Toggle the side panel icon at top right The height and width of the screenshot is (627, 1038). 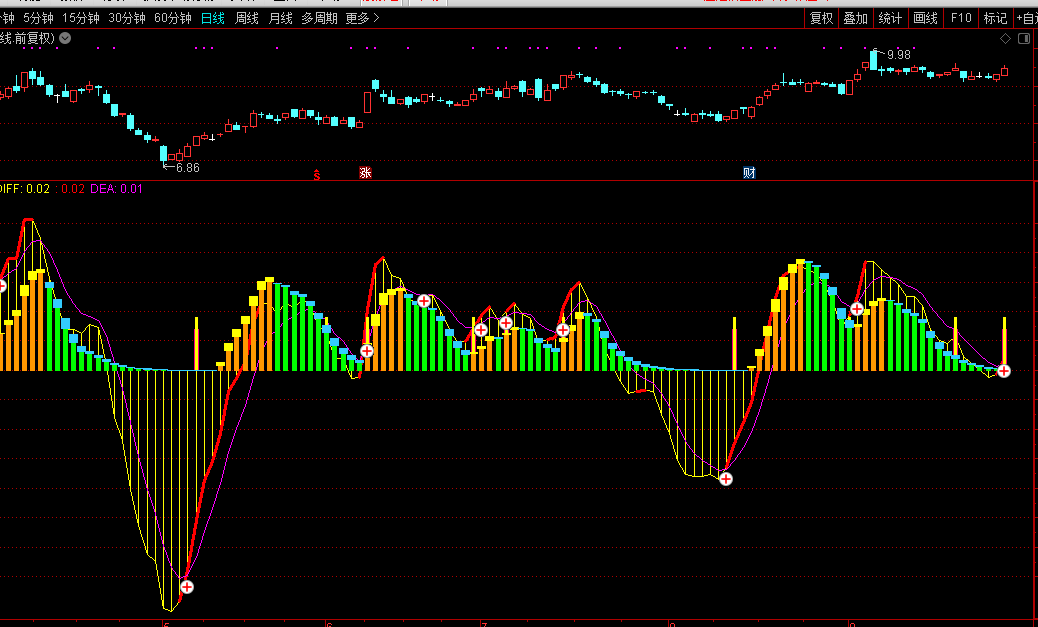1023,38
